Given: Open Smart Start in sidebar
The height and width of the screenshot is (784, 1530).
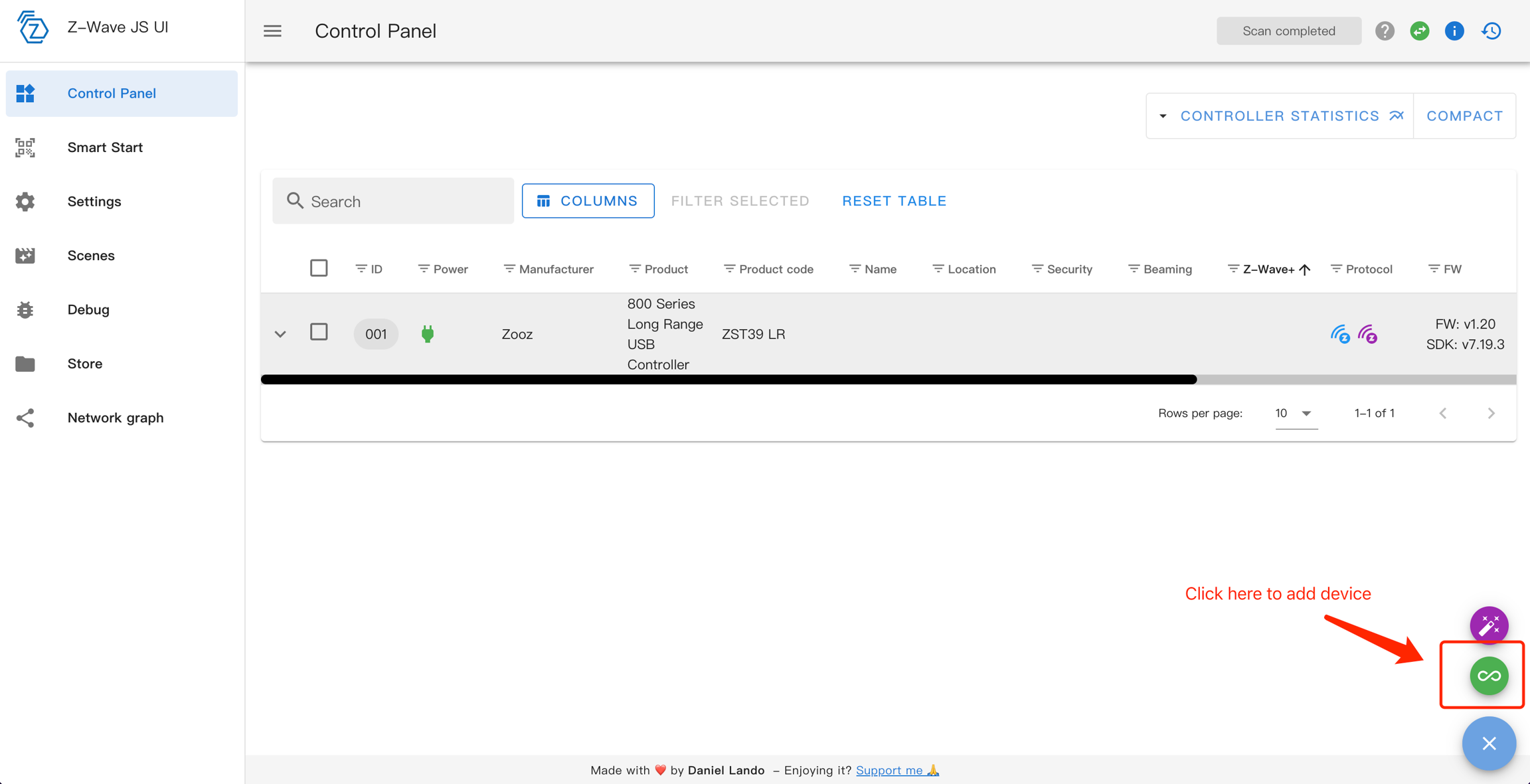Looking at the screenshot, I should pos(105,147).
